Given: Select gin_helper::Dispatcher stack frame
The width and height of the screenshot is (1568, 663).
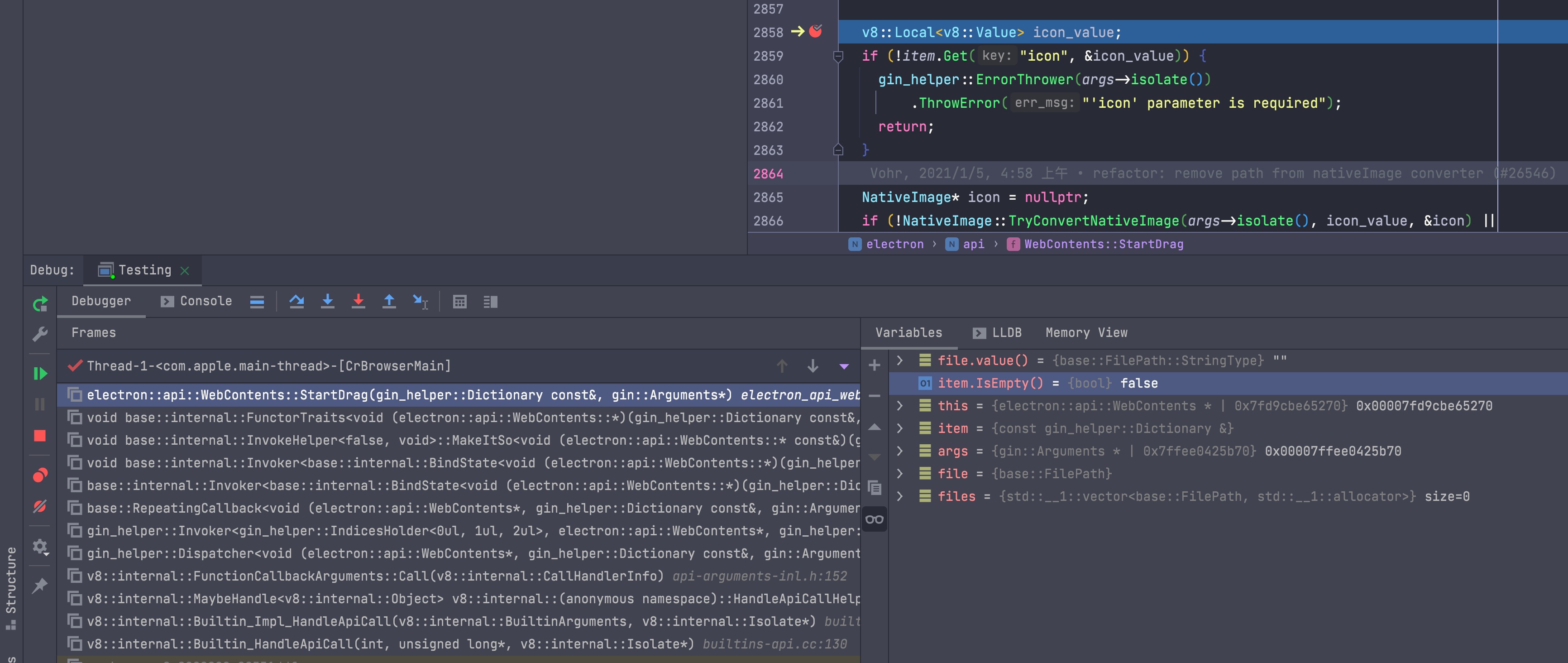Looking at the screenshot, I should pyautogui.click(x=459, y=553).
